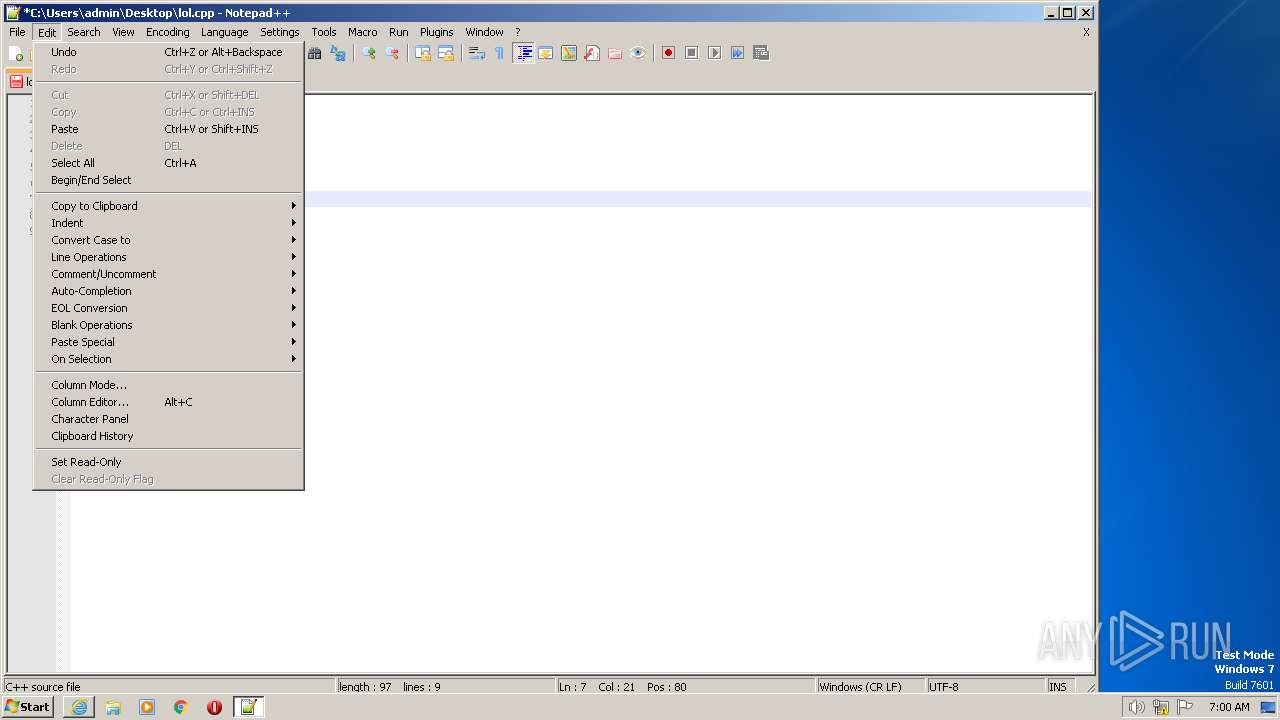Expand EOL Conversion submenu
The image size is (1280, 720).
pos(168,308)
